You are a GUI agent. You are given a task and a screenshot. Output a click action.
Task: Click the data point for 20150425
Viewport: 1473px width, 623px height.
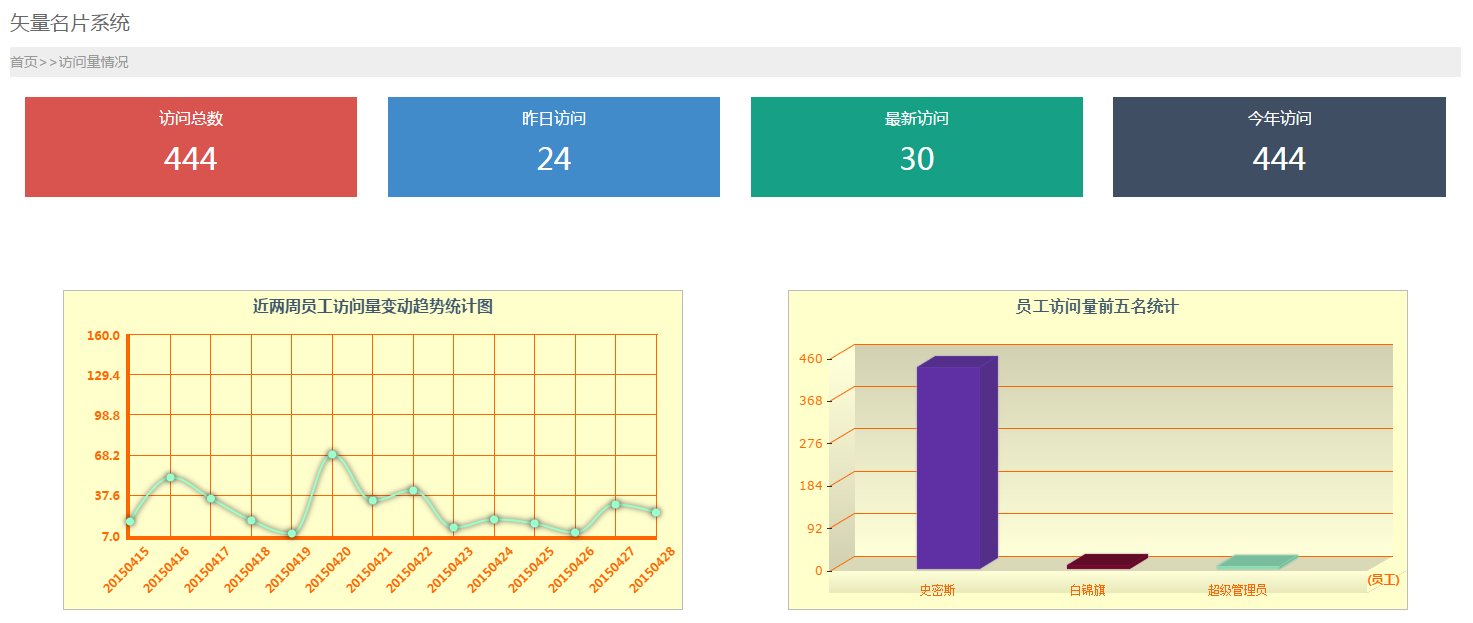coord(535,524)
